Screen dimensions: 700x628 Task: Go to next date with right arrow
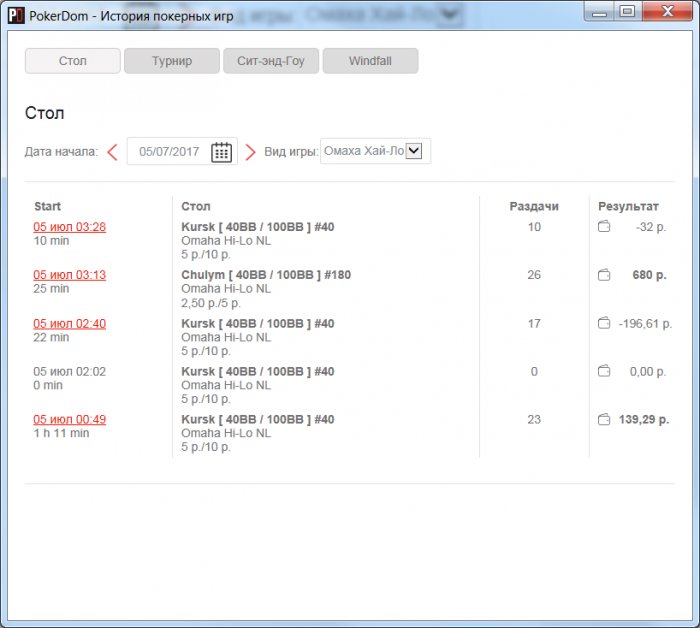250,152
